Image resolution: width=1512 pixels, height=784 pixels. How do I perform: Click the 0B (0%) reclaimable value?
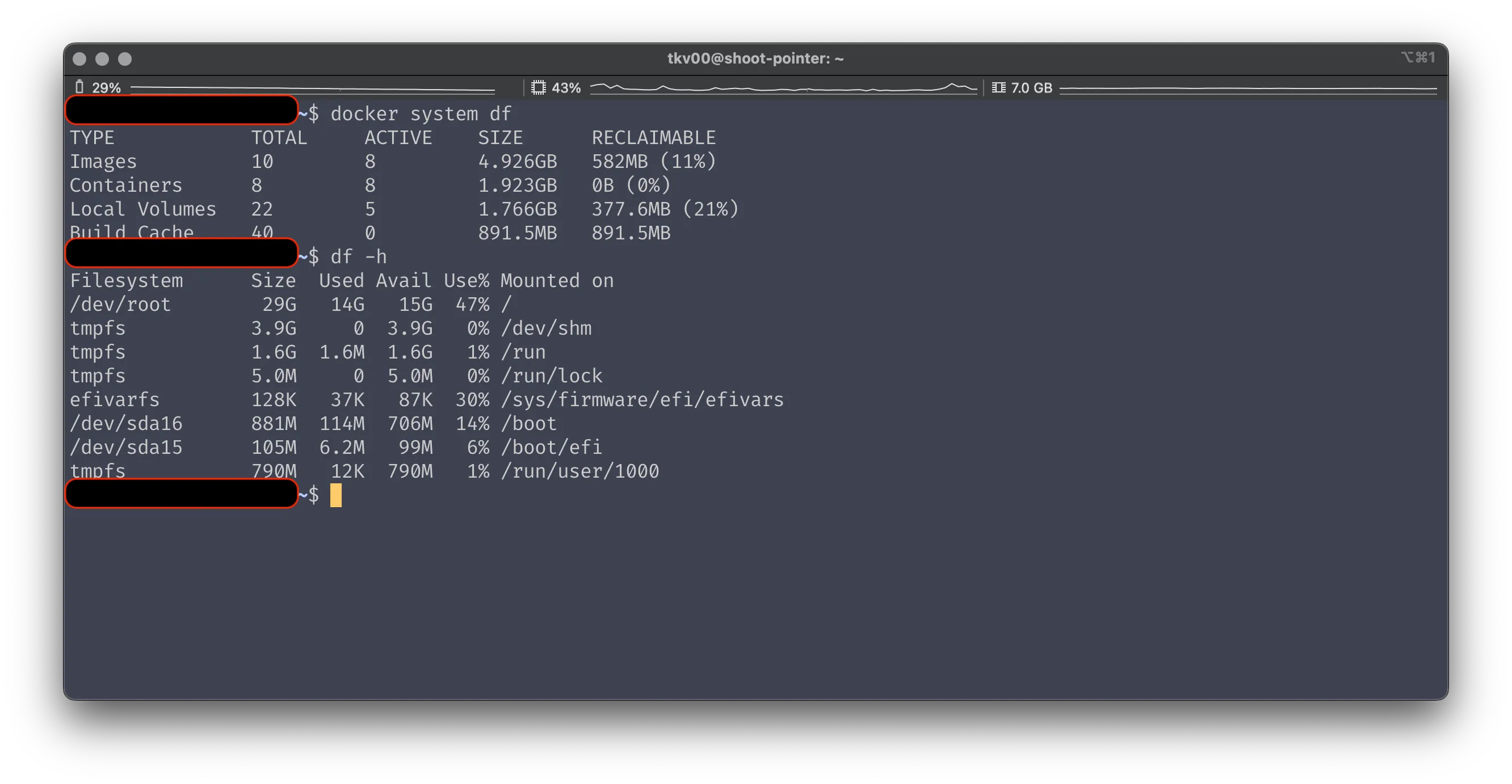(x=631, y=186)
